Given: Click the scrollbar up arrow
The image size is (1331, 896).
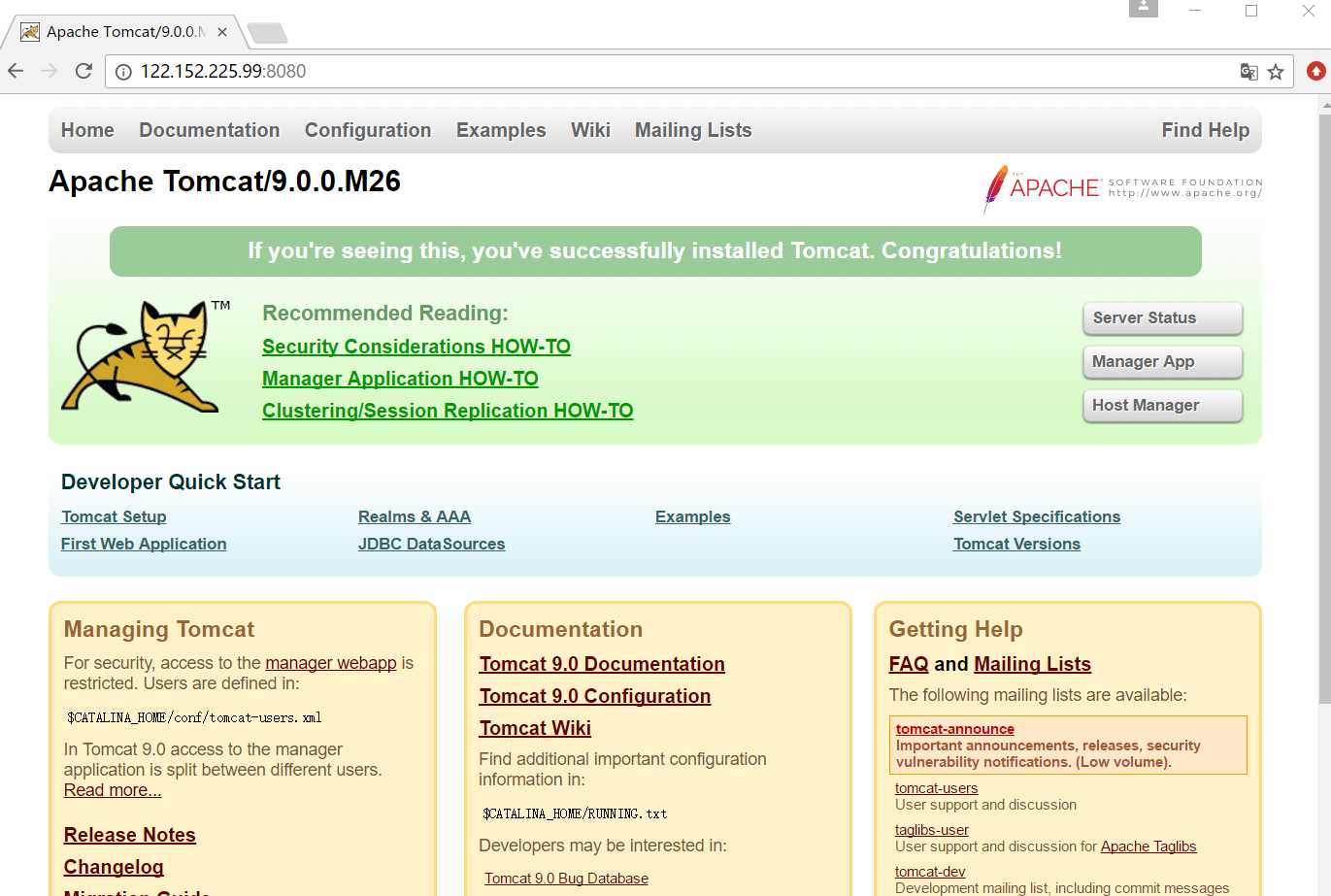Looking at the screenshot, I should 1324,103.
